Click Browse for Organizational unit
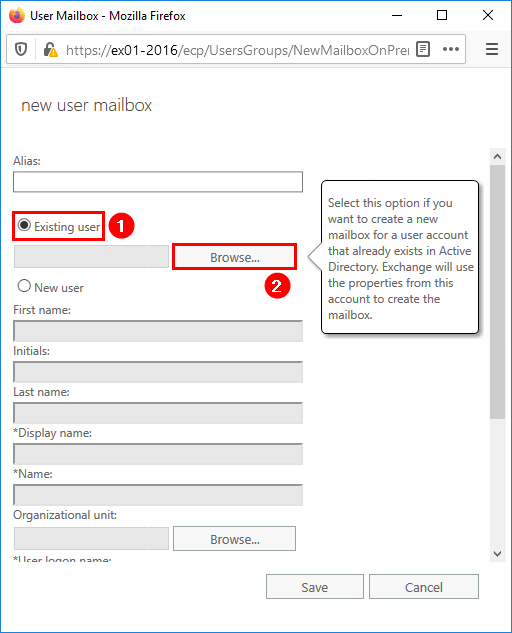The height and width of the screenshot is (633, 512). (235, 539)
